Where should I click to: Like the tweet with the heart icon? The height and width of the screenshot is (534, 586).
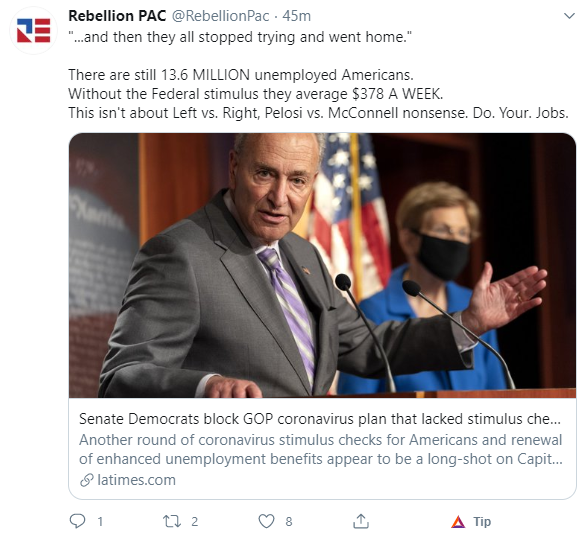[266, 521]
